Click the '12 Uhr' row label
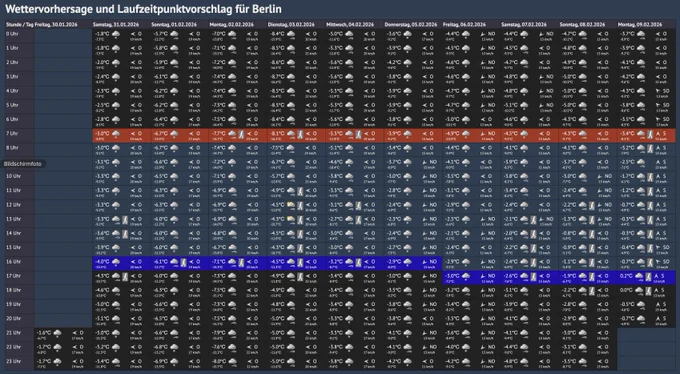The image size is (680, 374). click(13, 205)
